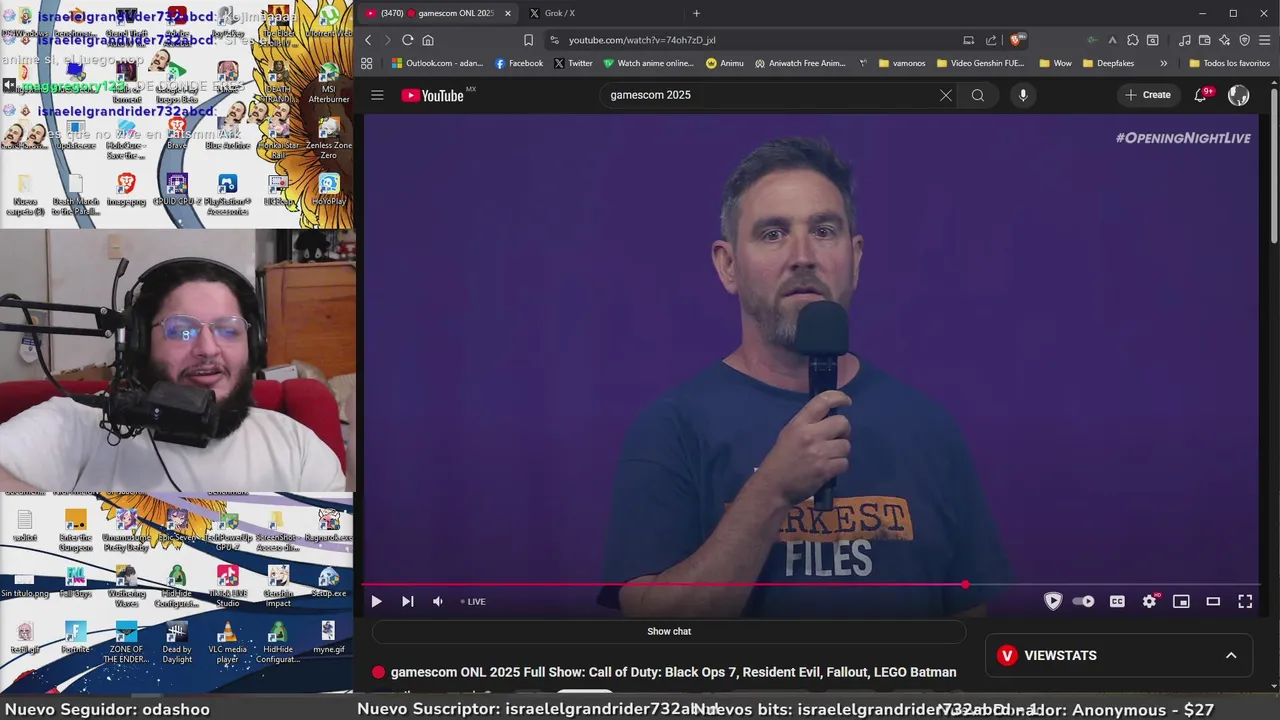Run YouTube search with the magnifier button

[x=978, y=95]
